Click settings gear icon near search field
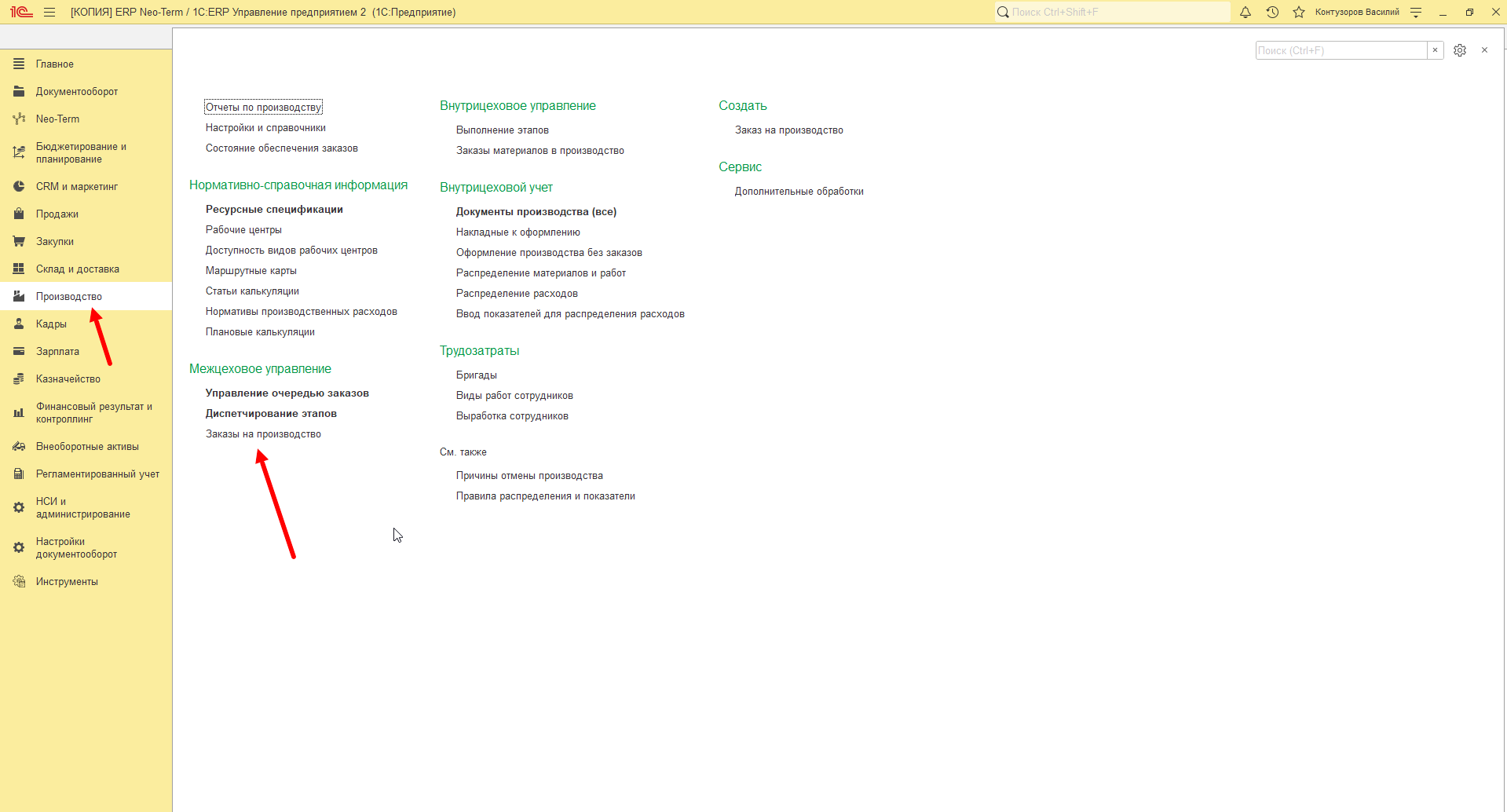The width and height of the screenshot is (1507, 812). tap(1460, 50)
